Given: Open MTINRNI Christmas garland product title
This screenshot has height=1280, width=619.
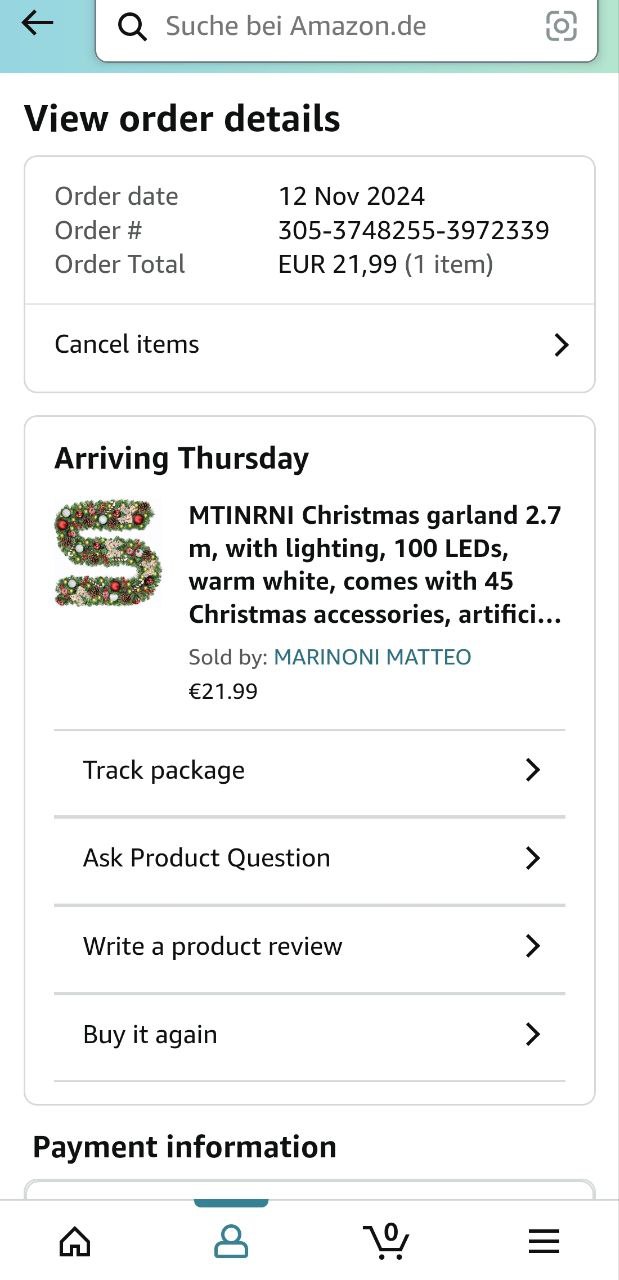Looking at the screenshot, I should tap(375, 565).
